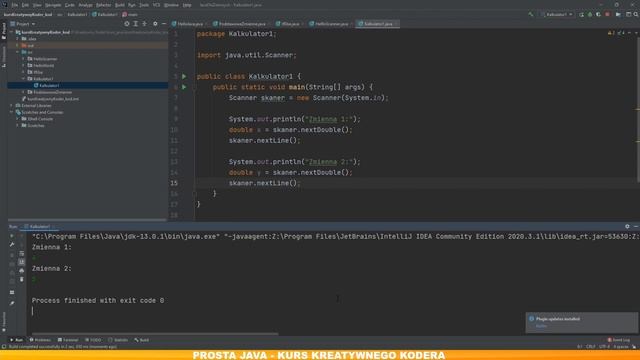Open Problems tool window button

(40, 340)
